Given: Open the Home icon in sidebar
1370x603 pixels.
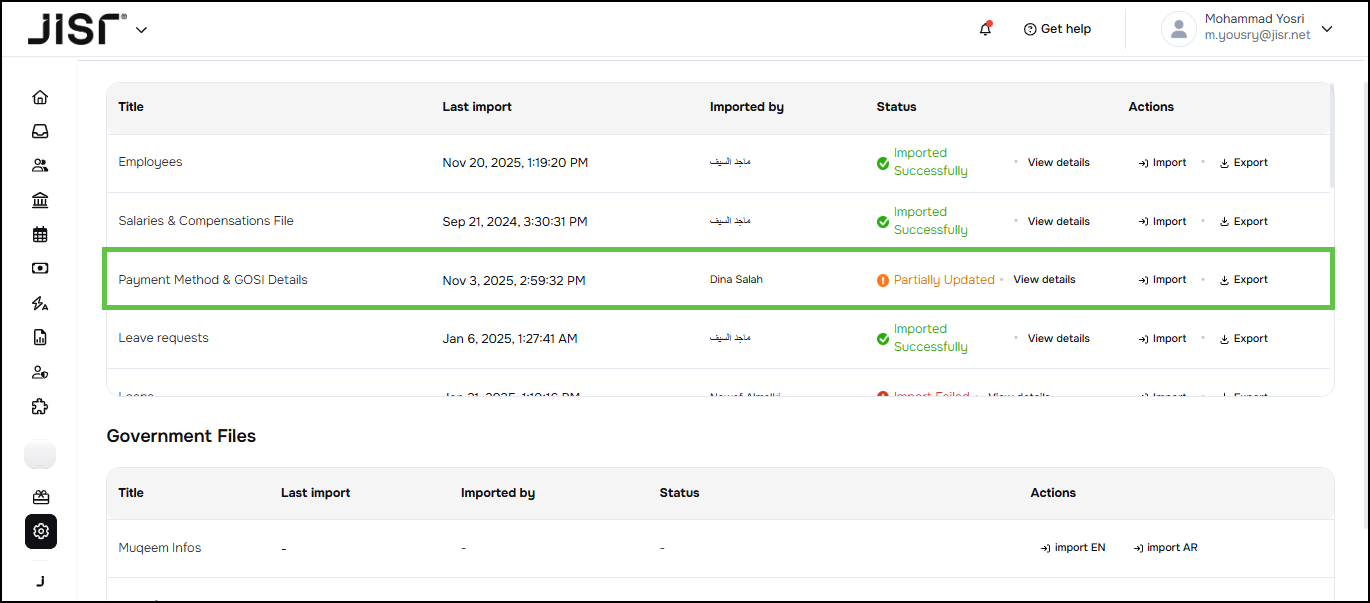Looking at the screenshot, I should tap(40, 97).
